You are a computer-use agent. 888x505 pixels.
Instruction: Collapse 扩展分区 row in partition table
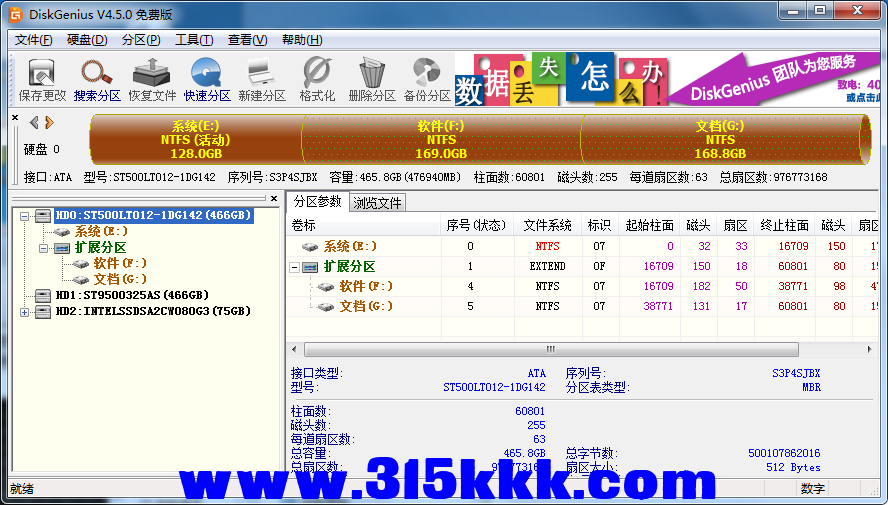tap(294, 267)
